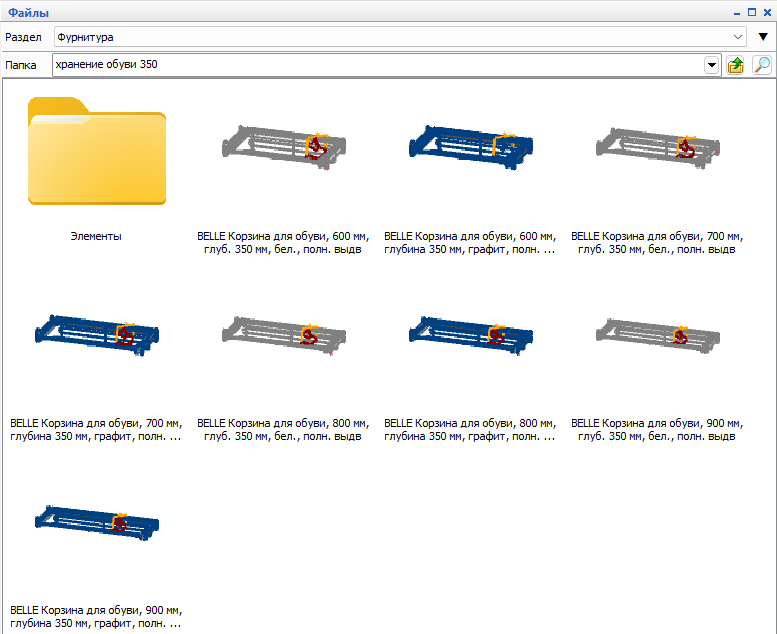Close the Файлы panel
Screen dimensions: 777x634
[767, 12]
